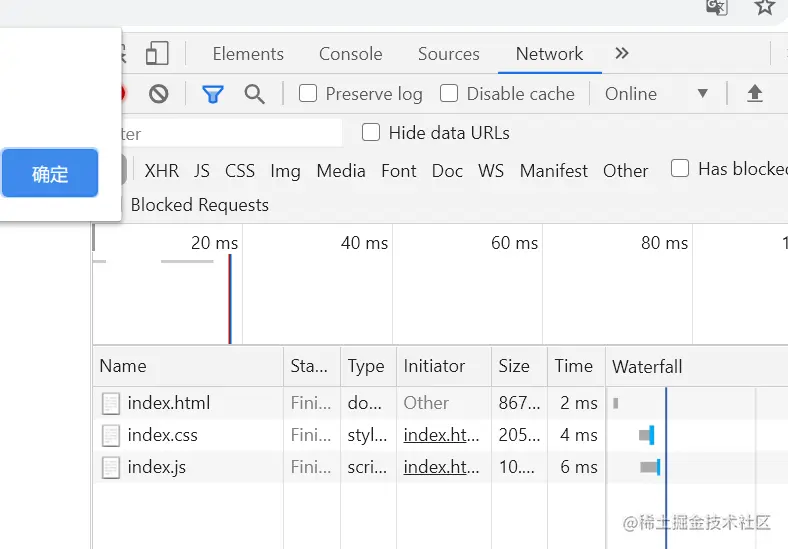Open the Sources tab
This screenshot has height=549, width=788.
pos(448,54)
